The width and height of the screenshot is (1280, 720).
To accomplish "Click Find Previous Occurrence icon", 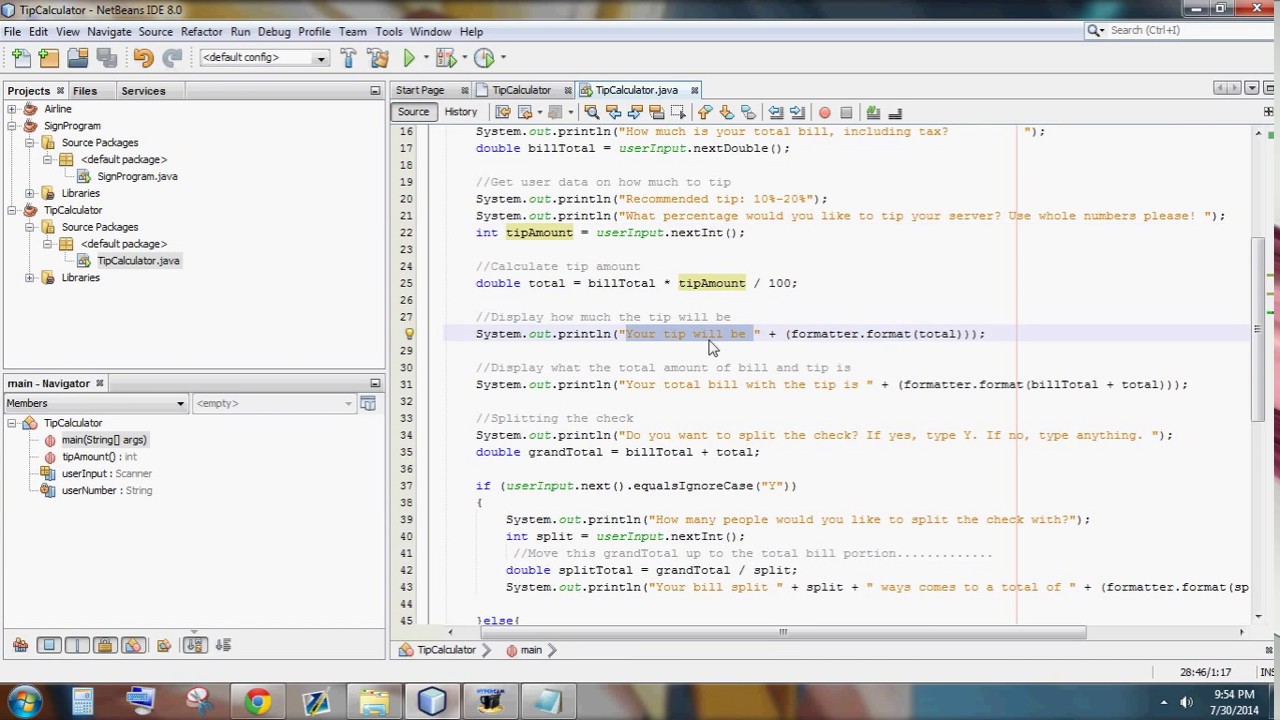I will 613,112.
